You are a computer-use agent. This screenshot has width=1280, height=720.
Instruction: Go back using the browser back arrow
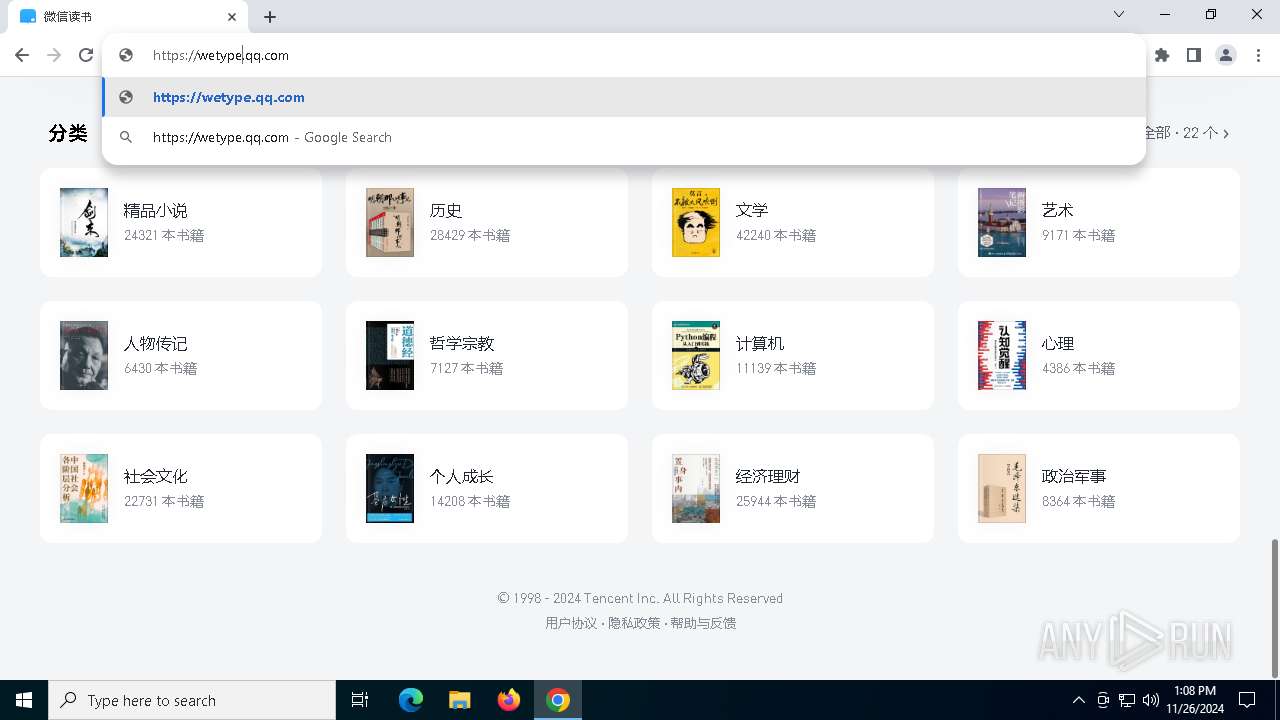[x=22, y=55]
